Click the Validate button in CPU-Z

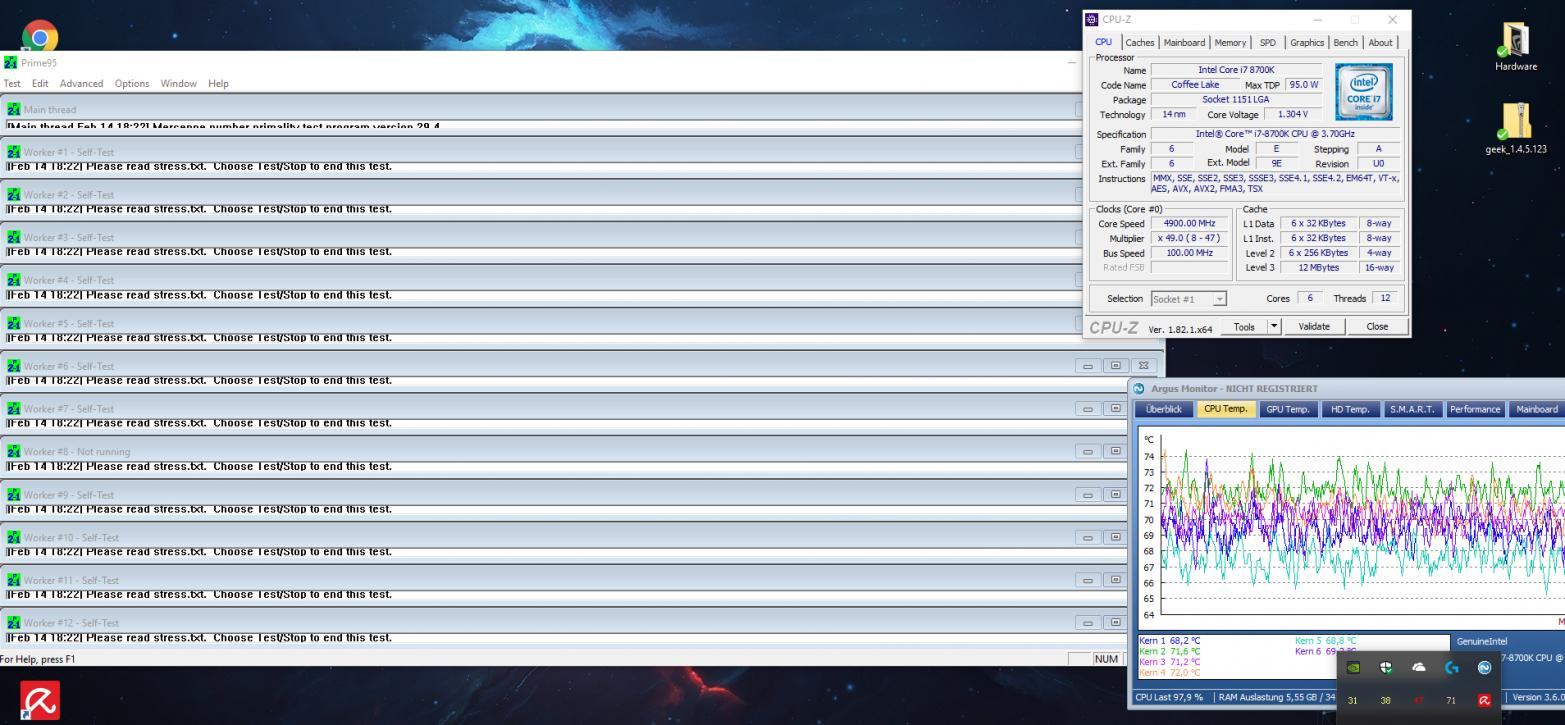(x=1314, y=326)
